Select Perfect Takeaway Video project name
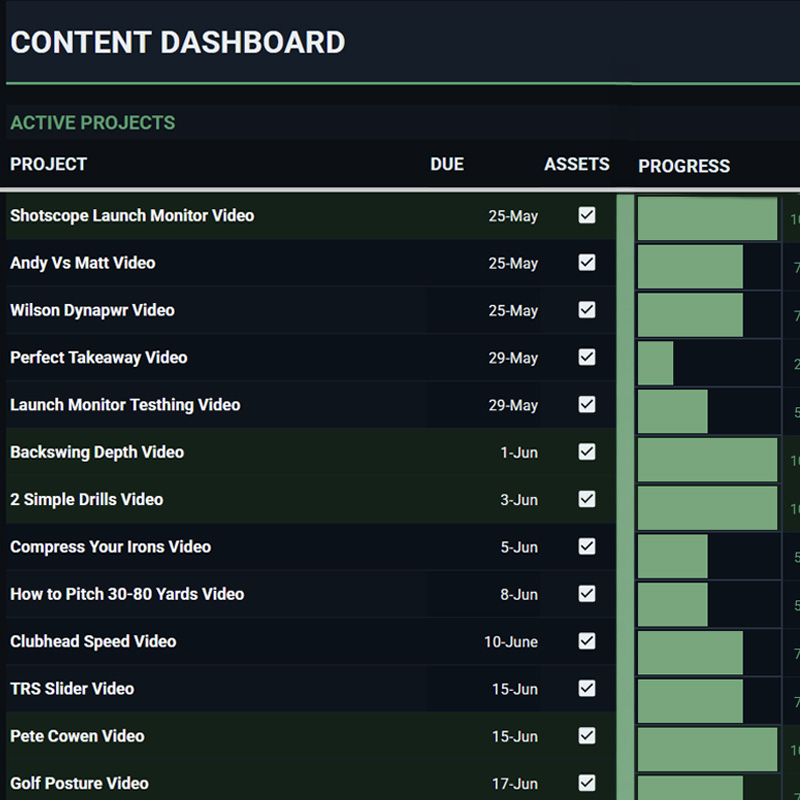This screenshot has width=800, height=800. point(98,358)
